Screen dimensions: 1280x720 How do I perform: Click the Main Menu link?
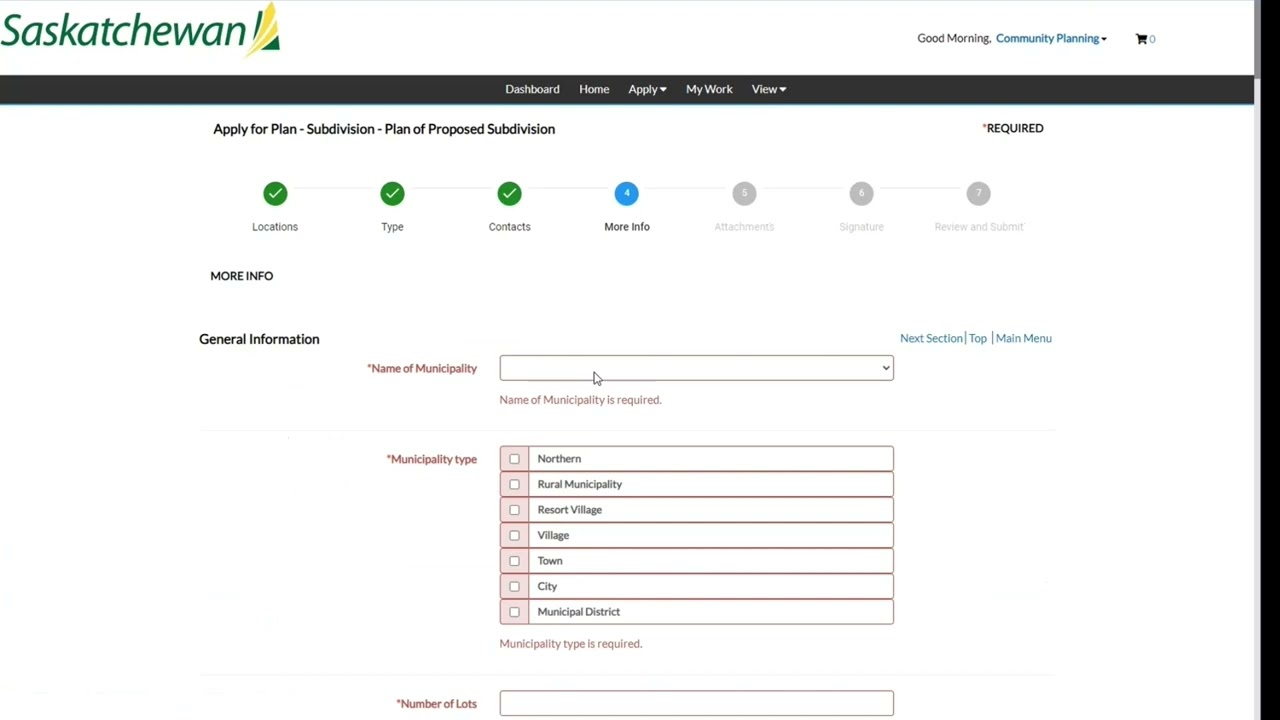(1024, 338)
